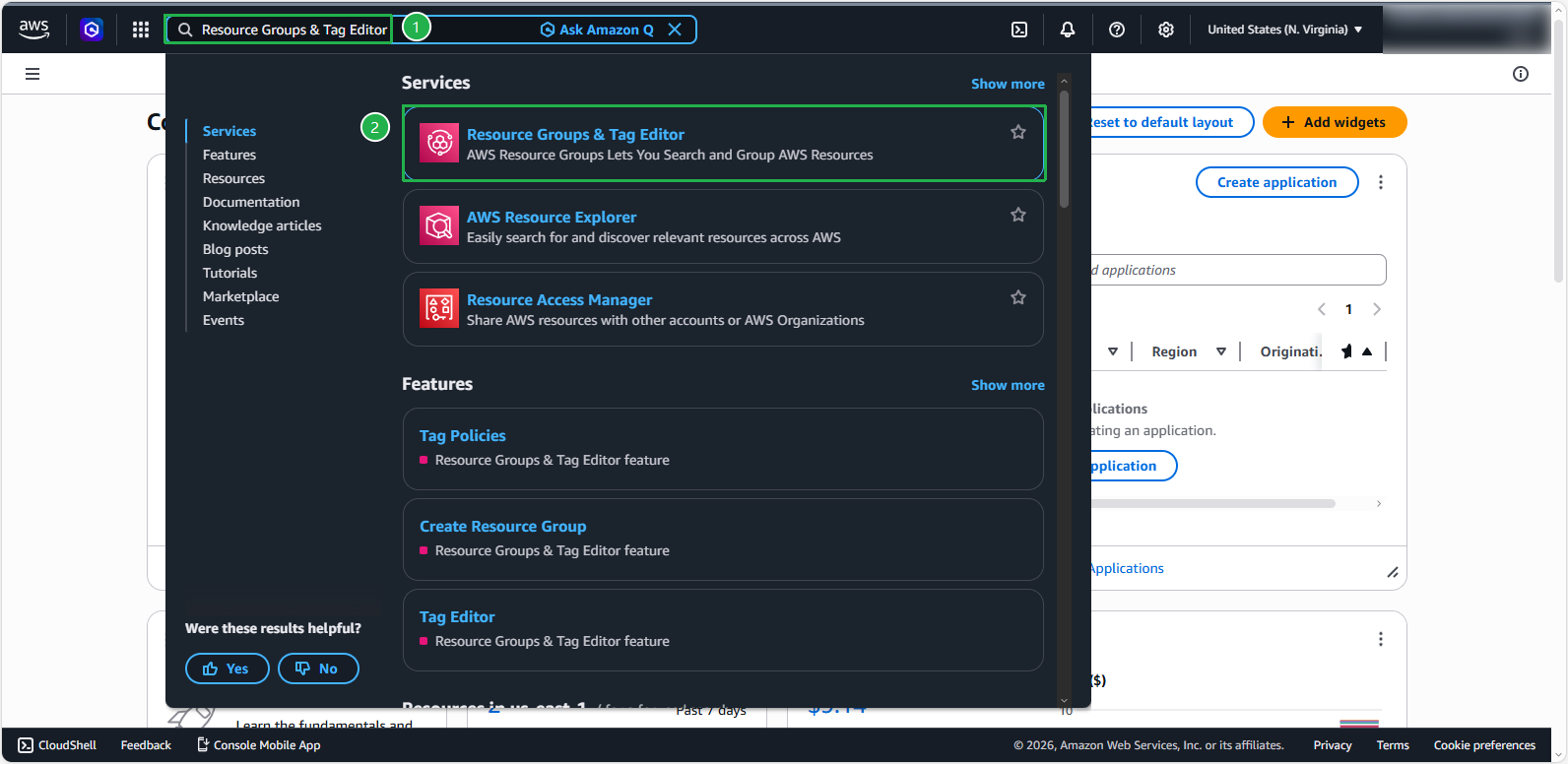The width and height of the screenshot is (1568, 764).
Task: Click the thumbs-up Yes button
Action: 227,668
